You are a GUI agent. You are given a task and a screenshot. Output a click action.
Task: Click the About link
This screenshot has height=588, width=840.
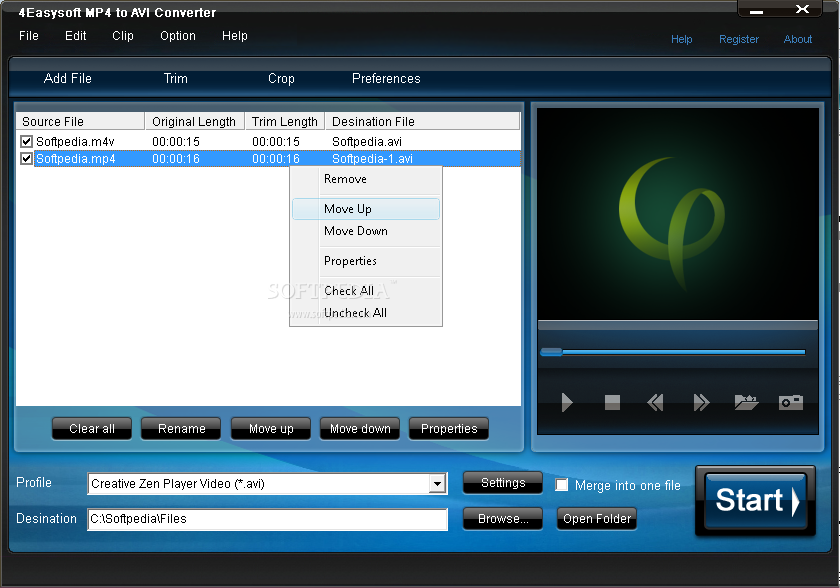pyautogui.click(x=798, y=39)
